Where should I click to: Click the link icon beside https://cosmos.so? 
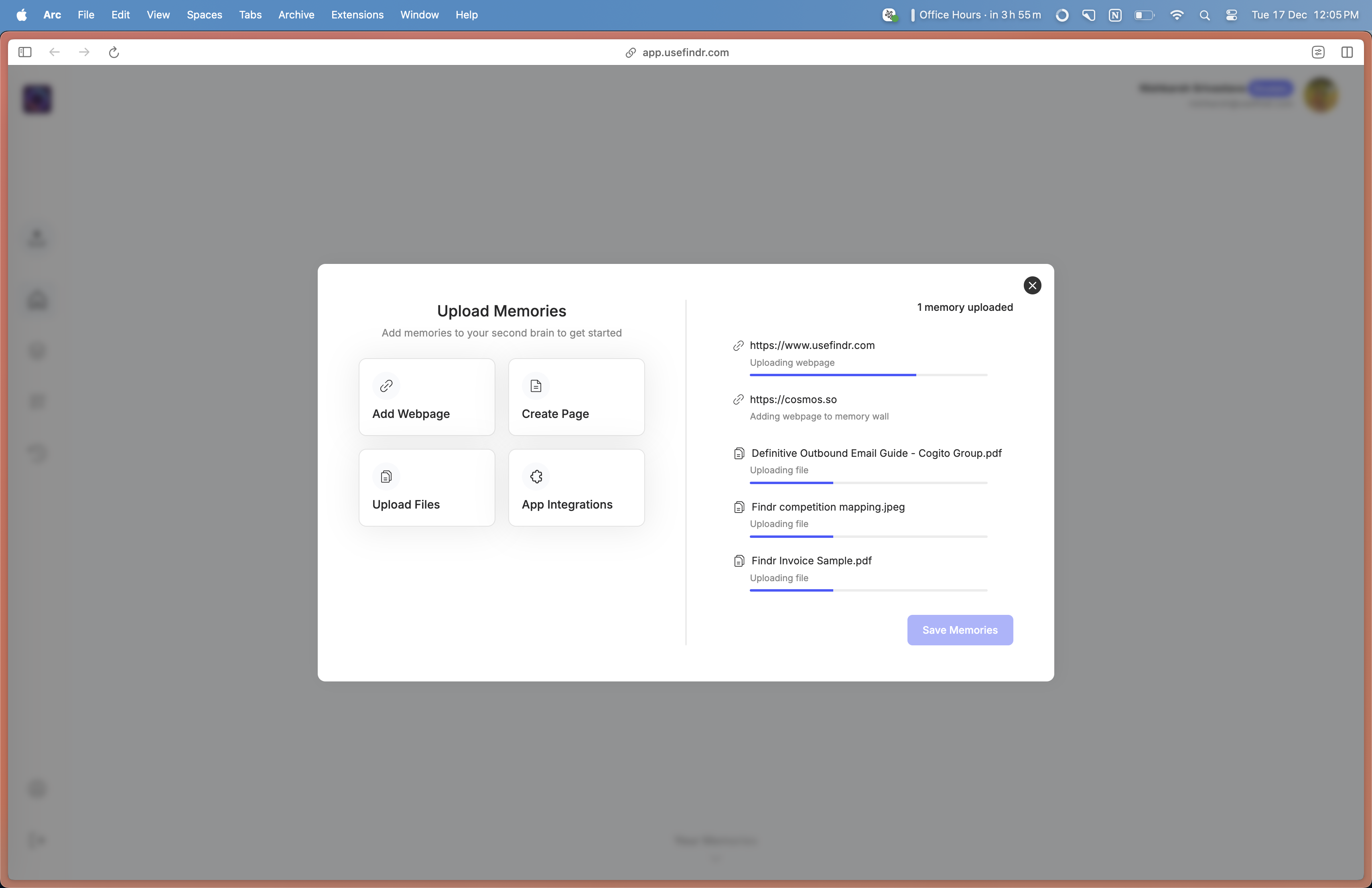pos(738,399)
